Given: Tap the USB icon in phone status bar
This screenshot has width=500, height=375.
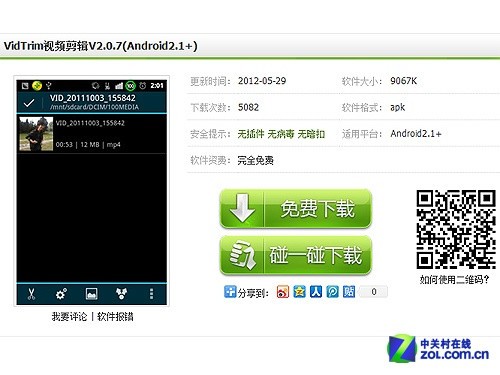Looking at the screenshot, I should click(x=49, y=86).
